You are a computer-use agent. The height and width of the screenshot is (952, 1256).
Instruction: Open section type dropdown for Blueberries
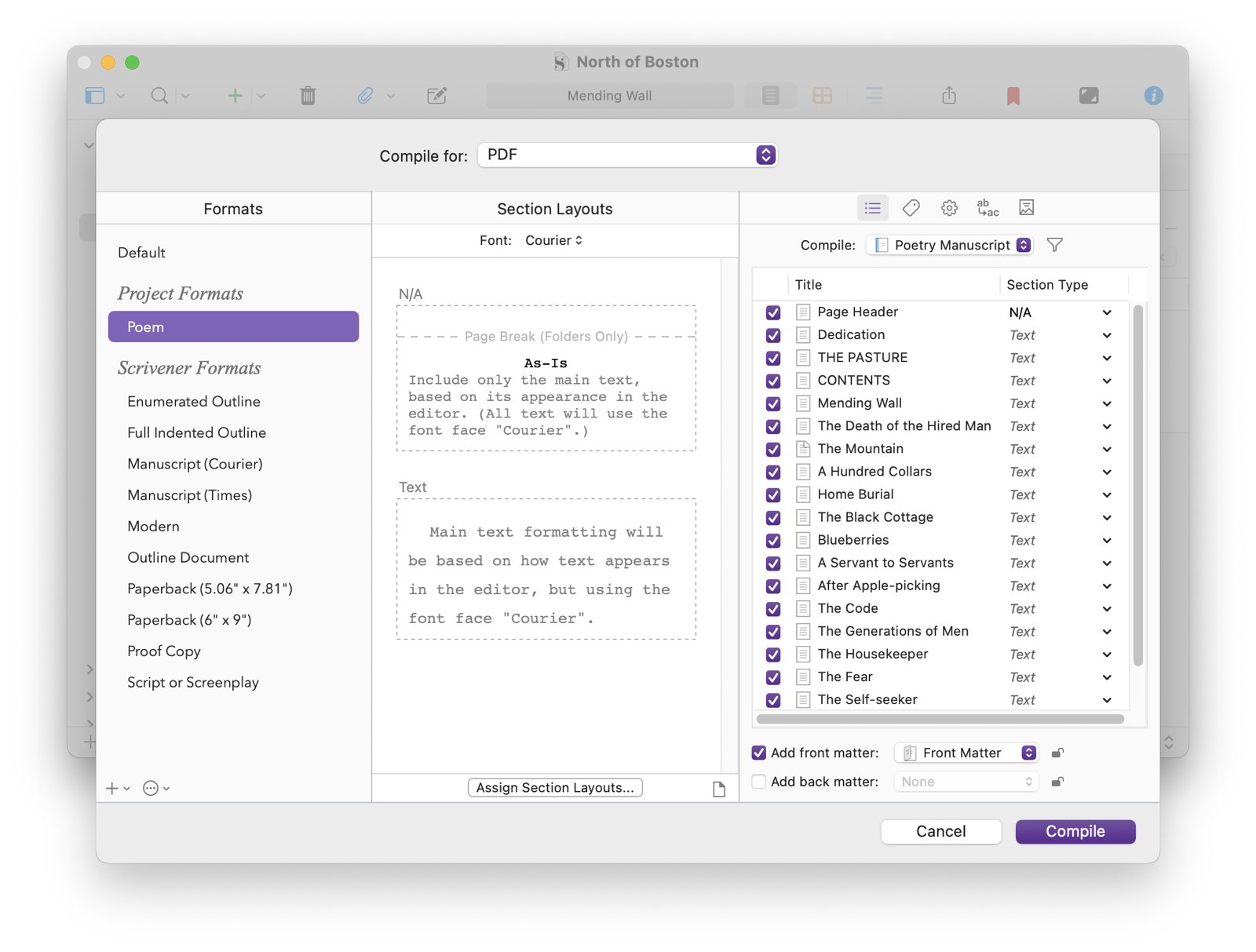pos(1106,541)
